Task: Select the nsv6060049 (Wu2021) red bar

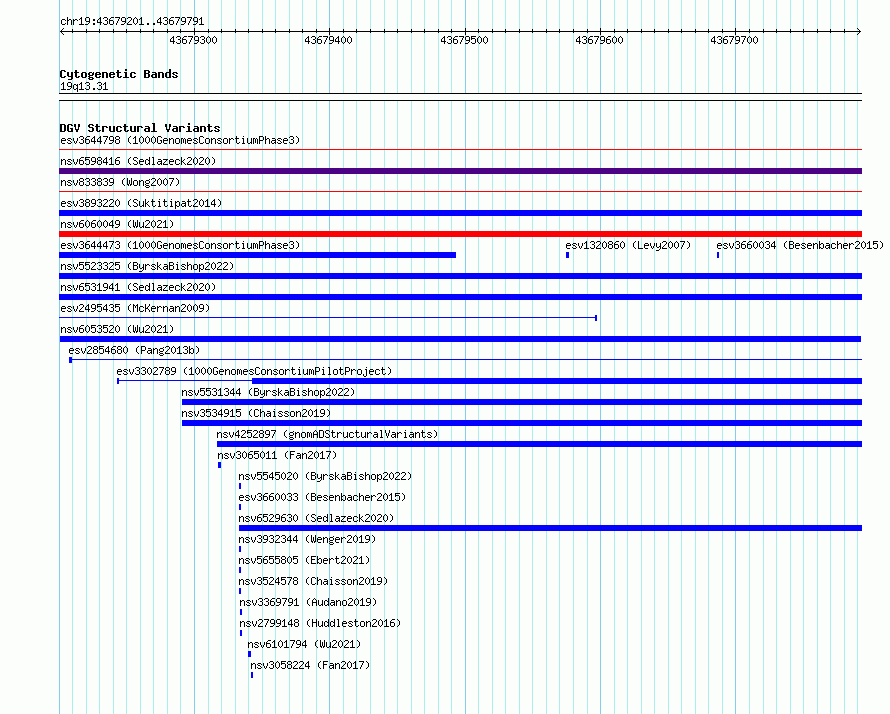Action: tap(460, 234)
